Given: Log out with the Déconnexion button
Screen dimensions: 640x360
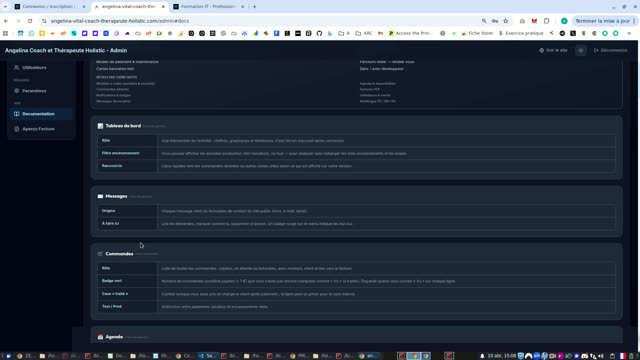Looking at the screenshot, I should (x=611, y=51).
